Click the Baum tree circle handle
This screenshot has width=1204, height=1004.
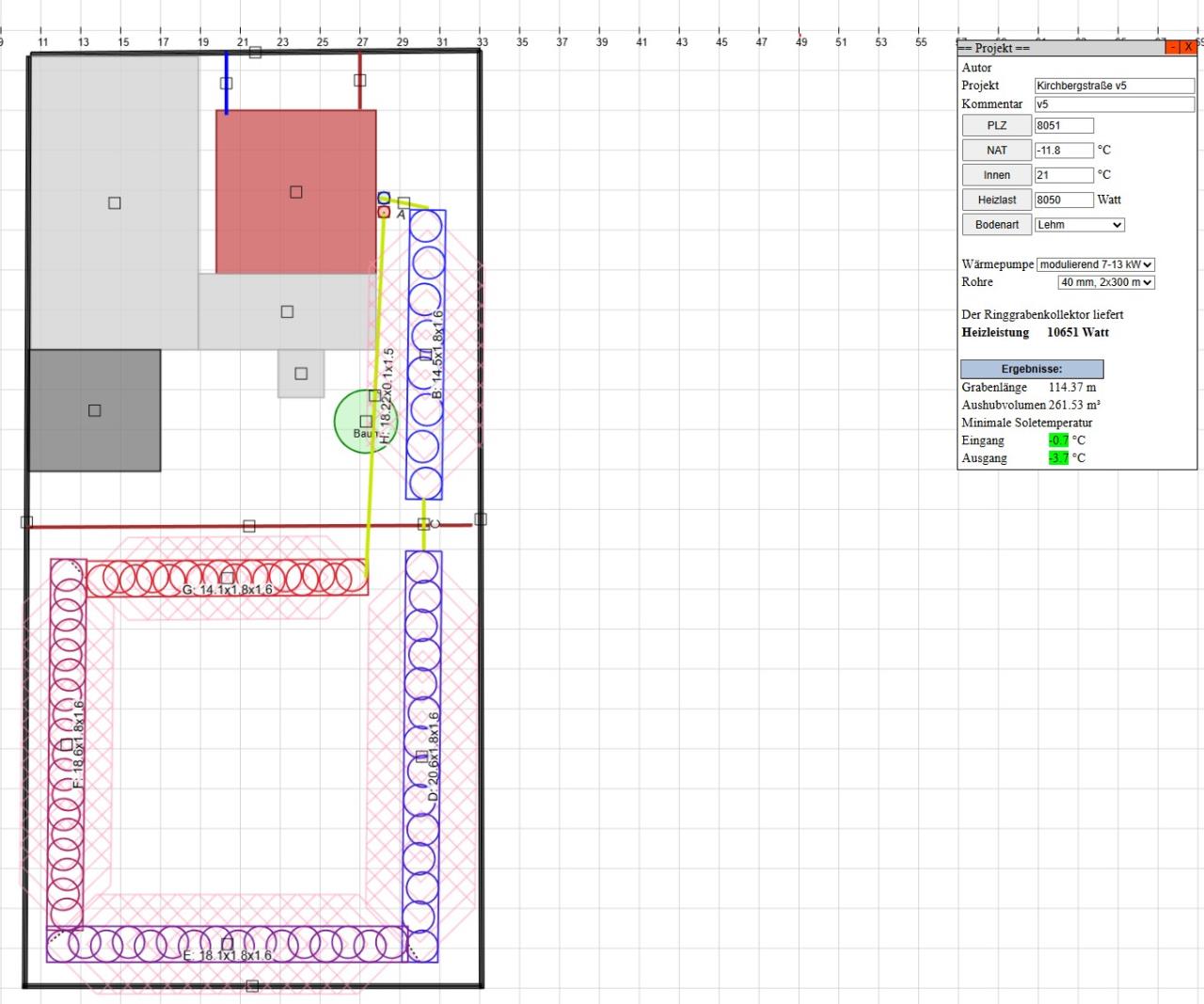[x=366, y=422]
